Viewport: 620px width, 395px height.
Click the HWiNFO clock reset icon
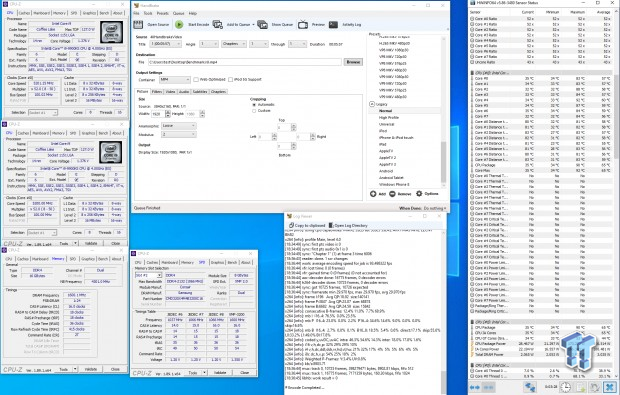(566, 387)
